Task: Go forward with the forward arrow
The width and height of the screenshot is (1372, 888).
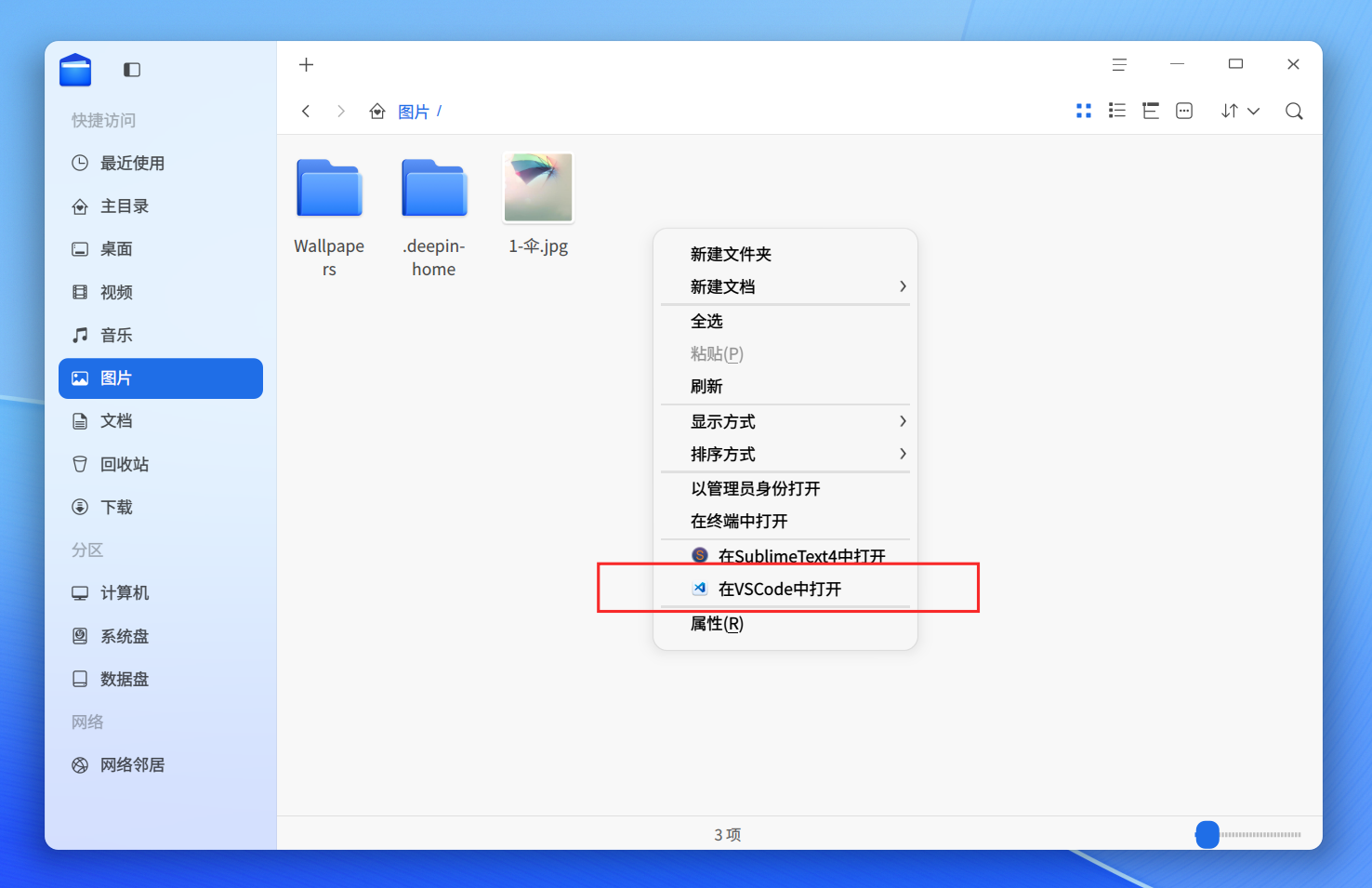Action: point(341,112)
